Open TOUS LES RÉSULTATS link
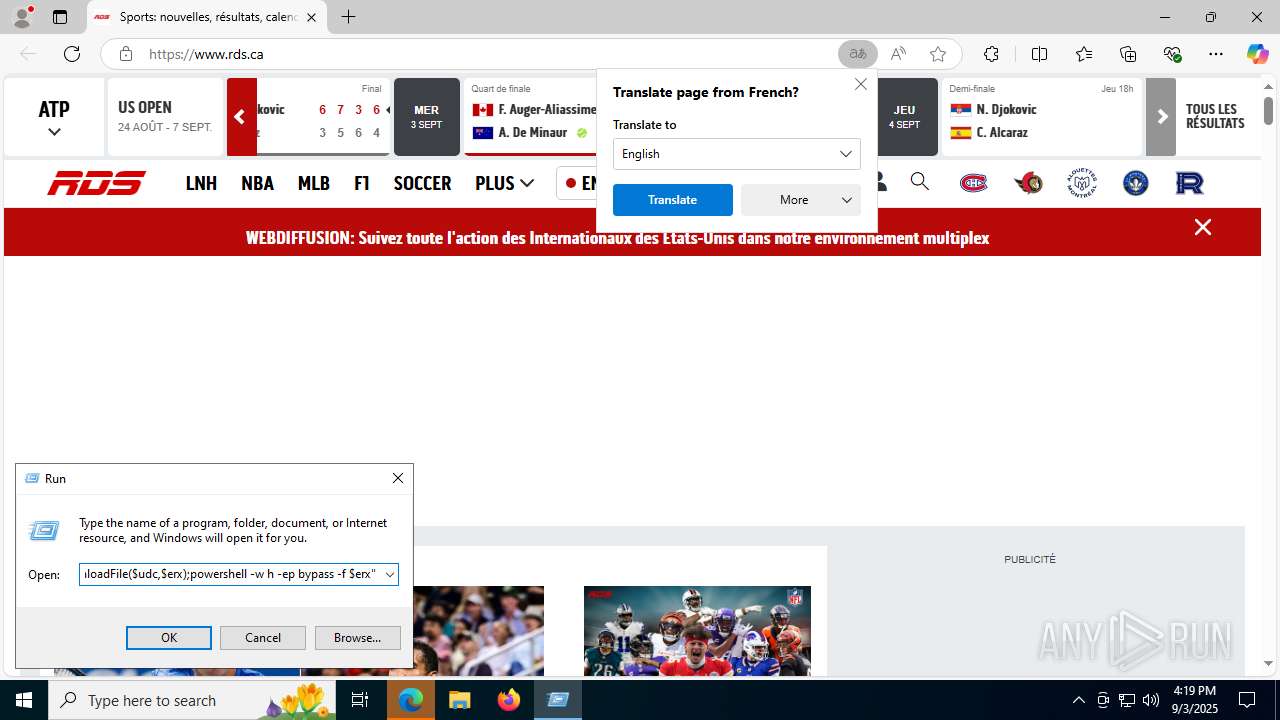This screenshot has height=720, width=1280. click(x=1215, y=117)
